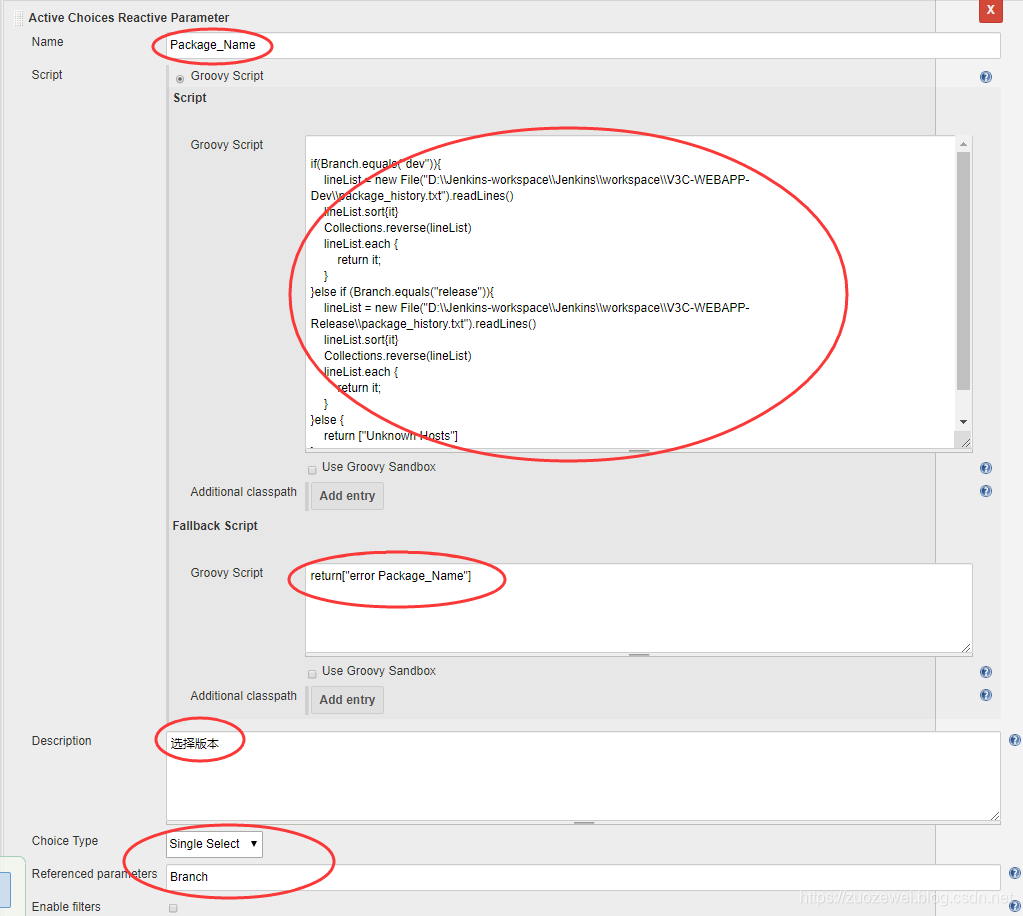The height and width of the screenshot is (916, 1023).
Task: Grab the fallback script textarea resize corner
Action: 966,647
